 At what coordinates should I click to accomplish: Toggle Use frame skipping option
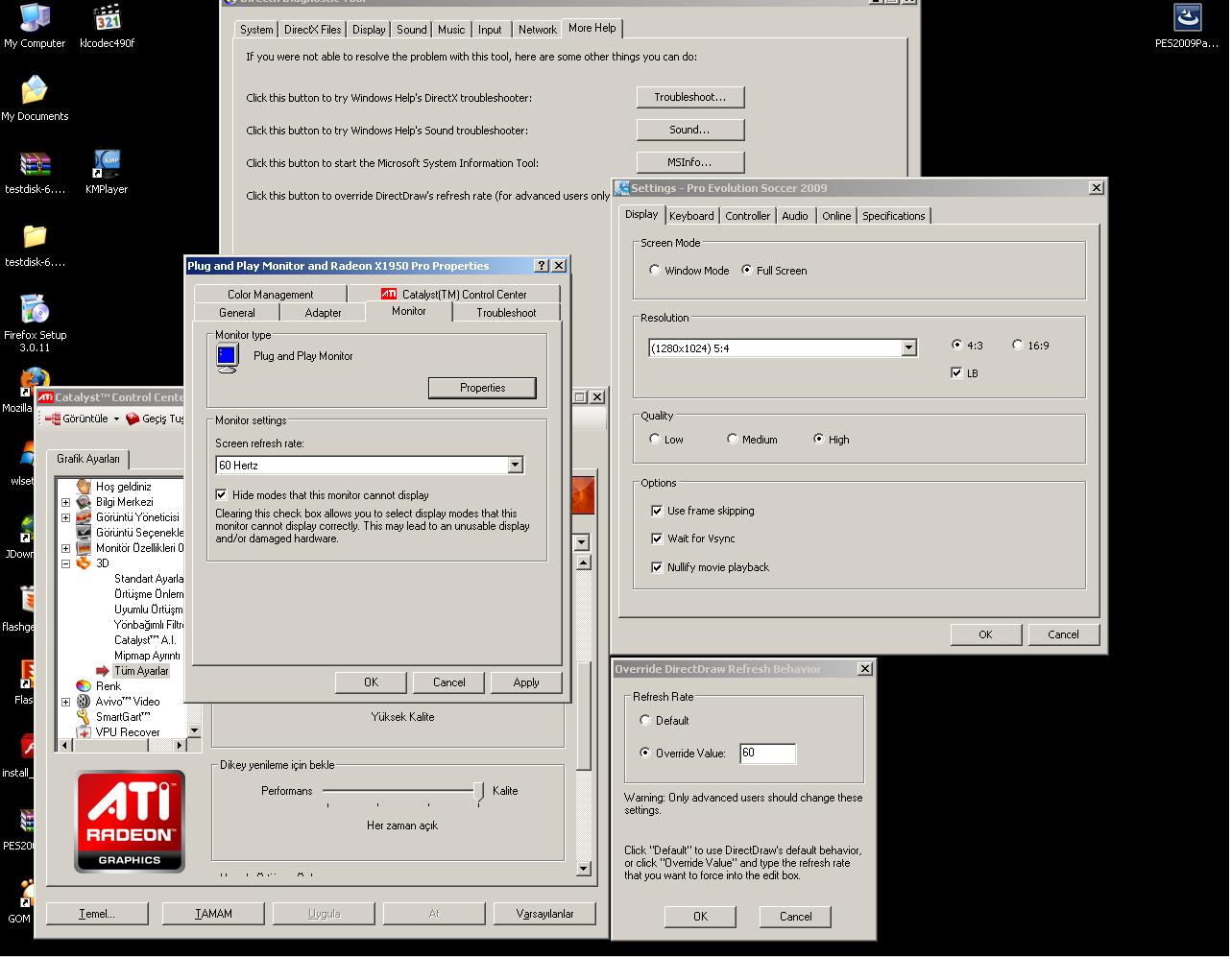click(x=657, y=511)
